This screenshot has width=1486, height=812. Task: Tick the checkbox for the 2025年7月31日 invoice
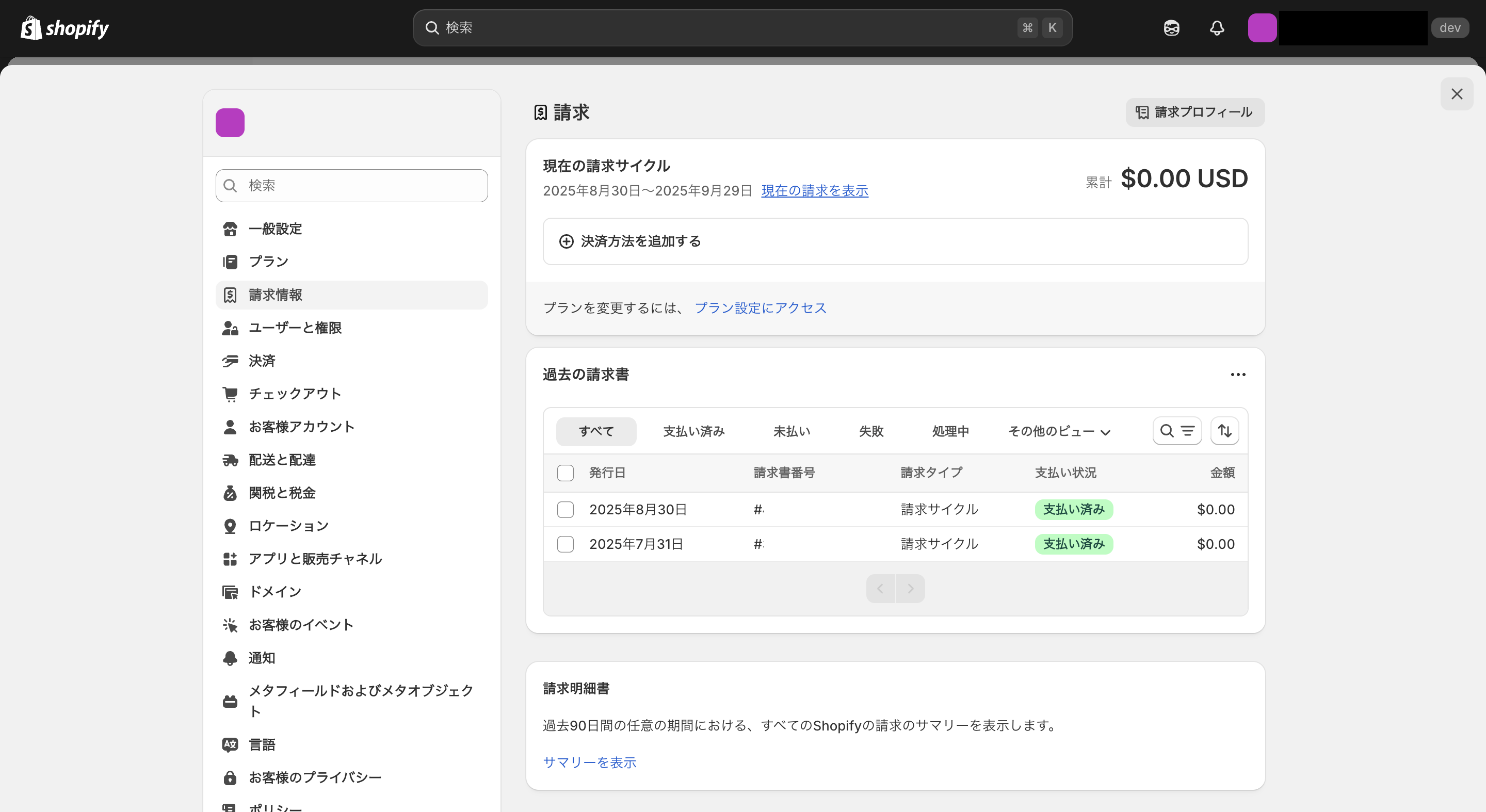click(566, 544)
